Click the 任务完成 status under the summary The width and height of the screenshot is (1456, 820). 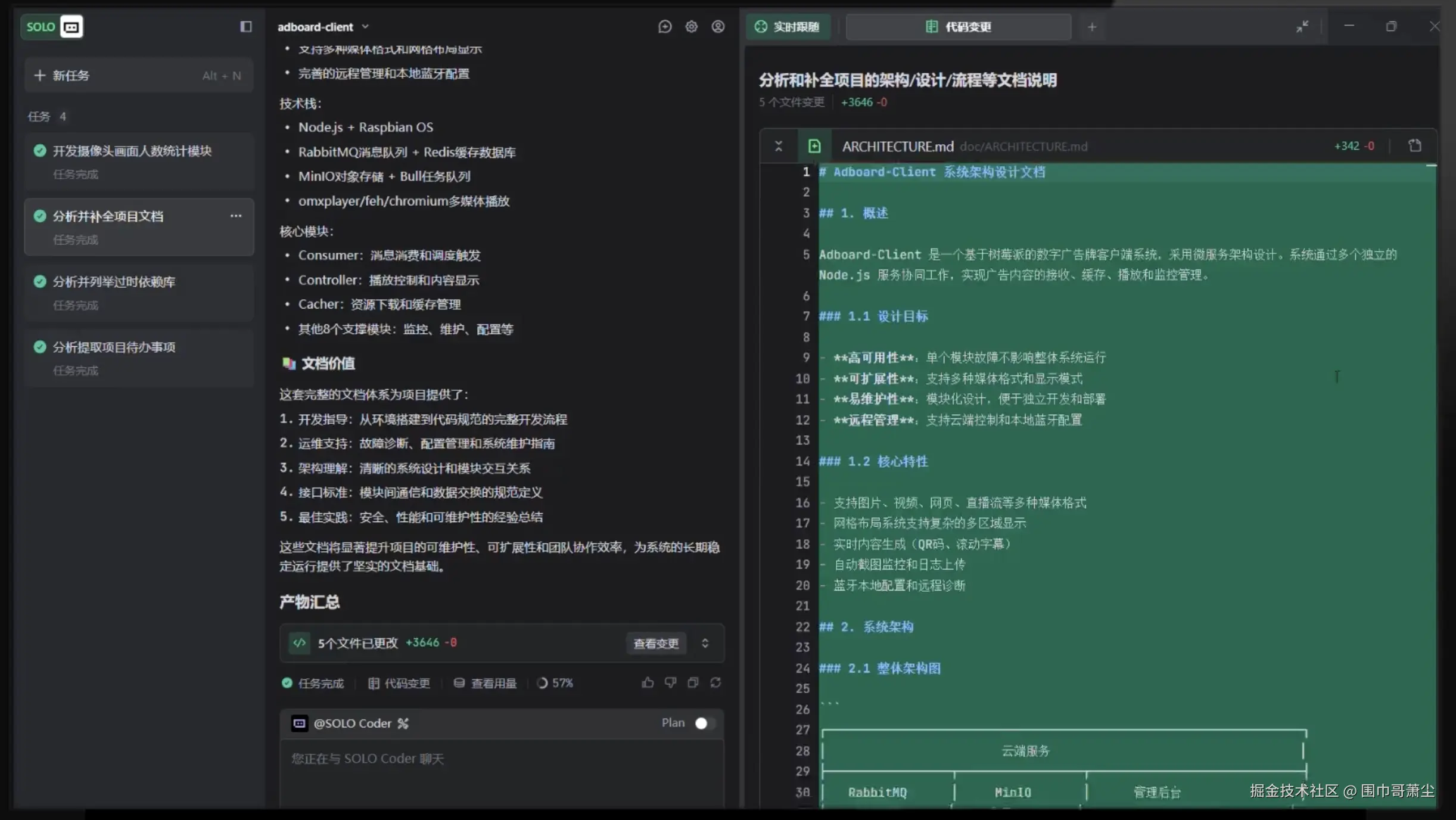(x=313, y=683)
